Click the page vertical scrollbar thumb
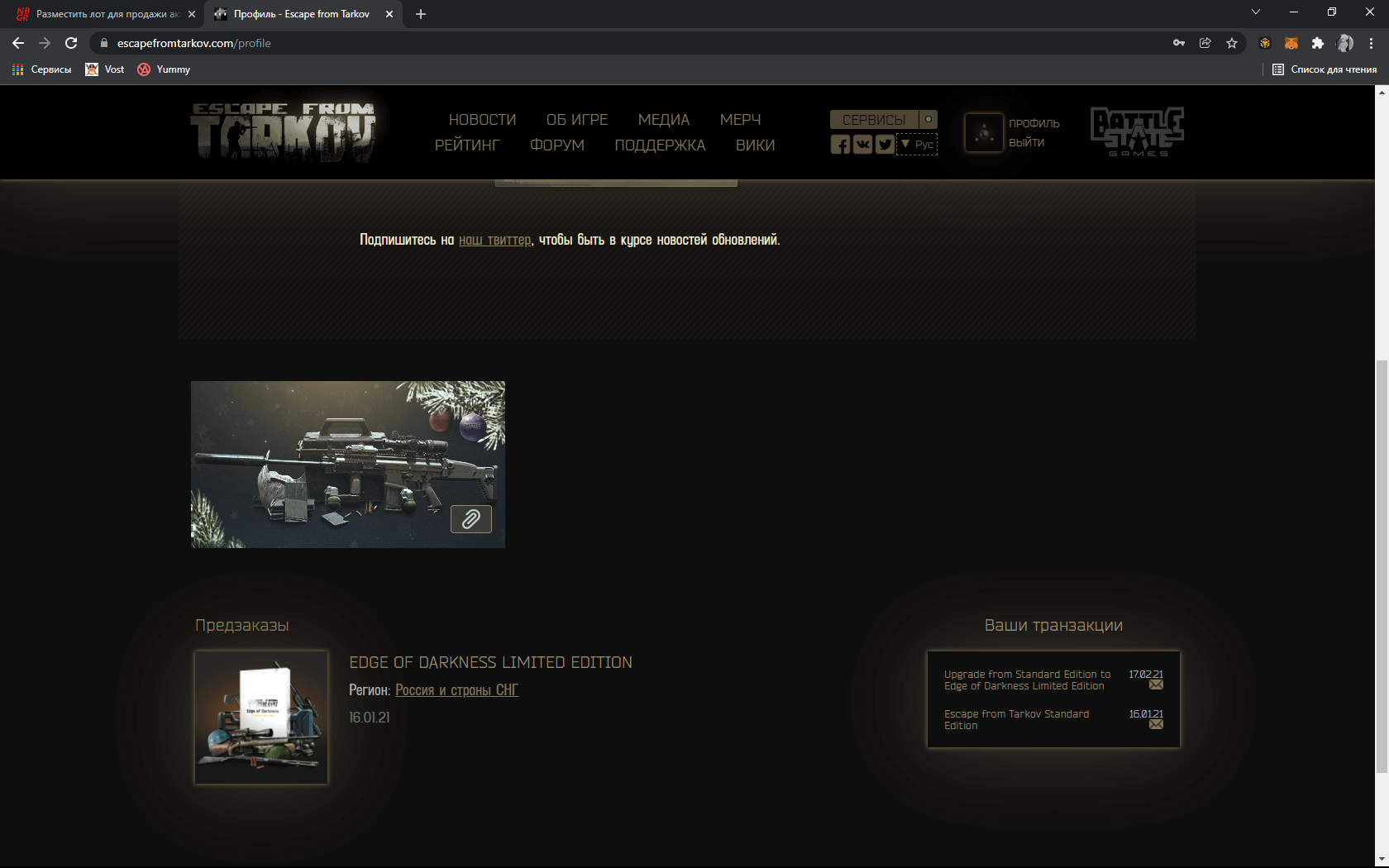This screenshot has width=1389, height=868. click(x=1382, y=567)
